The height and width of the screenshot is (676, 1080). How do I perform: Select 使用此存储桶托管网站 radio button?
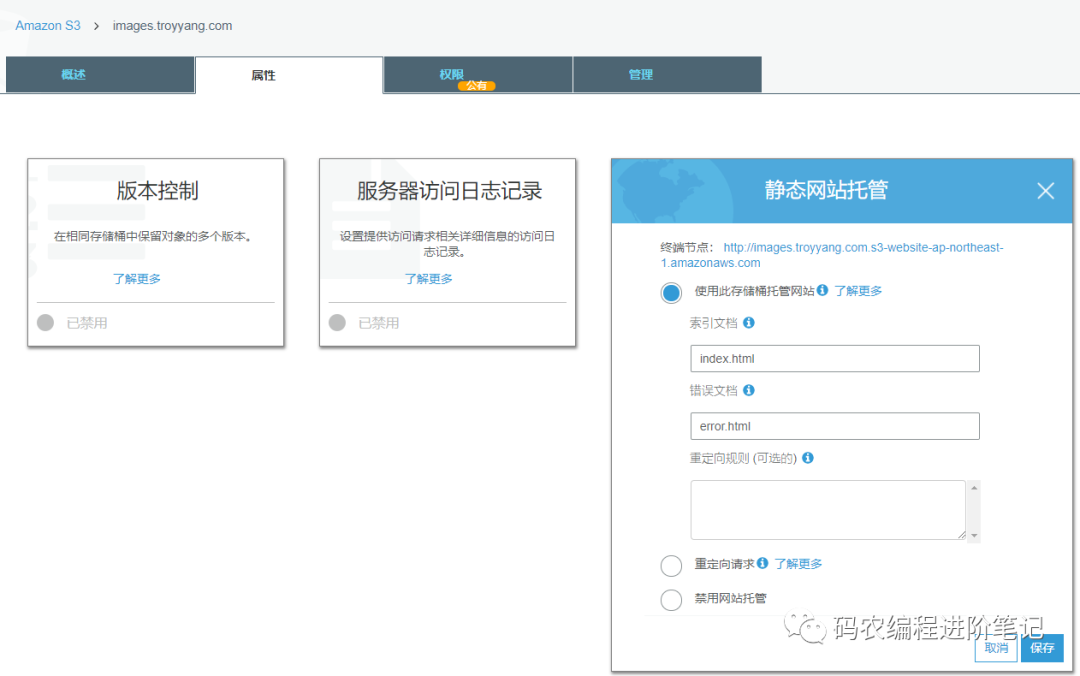671,292
